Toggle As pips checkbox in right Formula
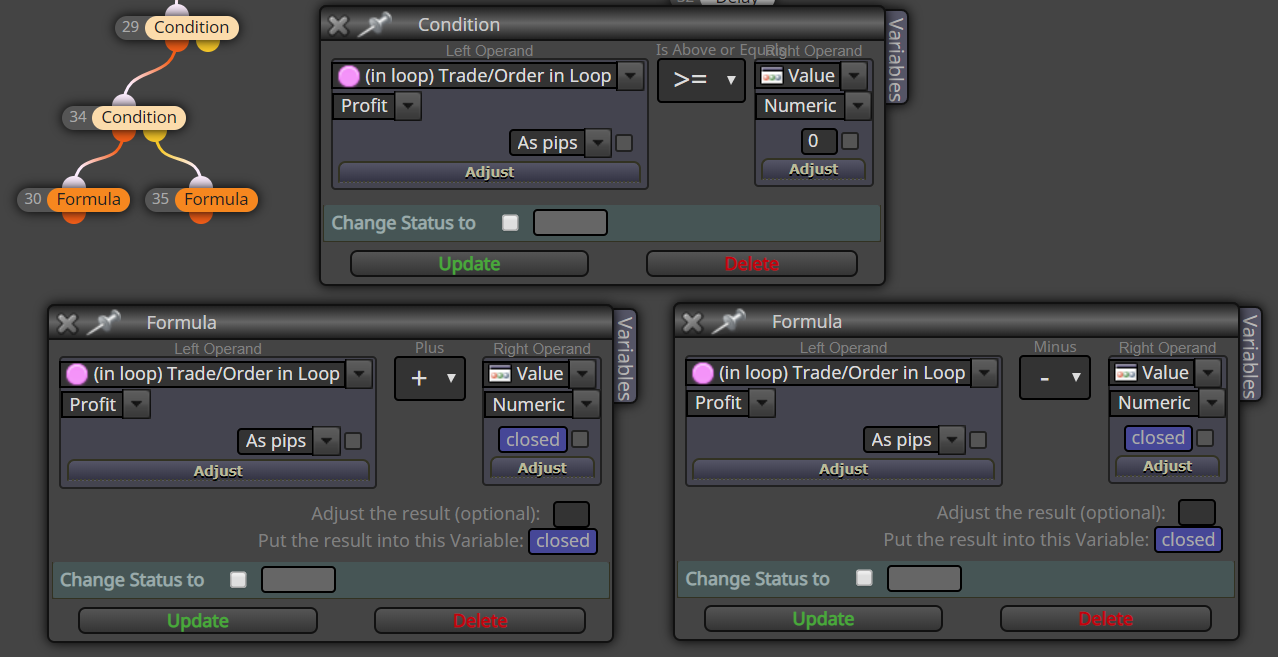Screen dimensions: 1278x657 click(x=978, y=440)
